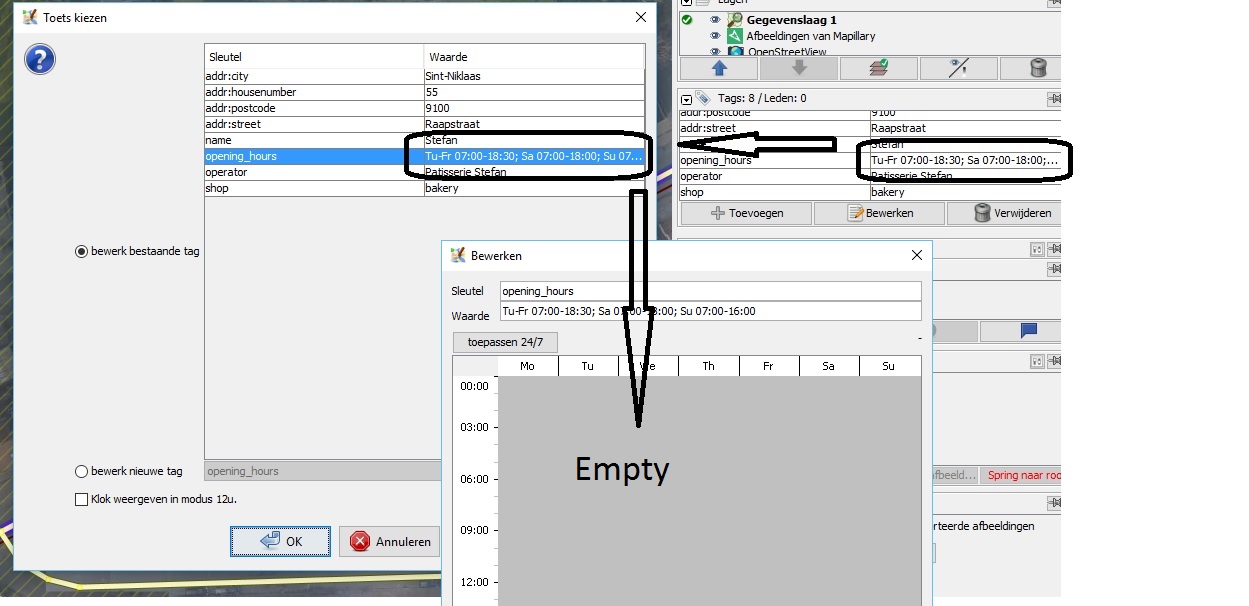
Task: Click the Su day column header
Action: [889, 366]
